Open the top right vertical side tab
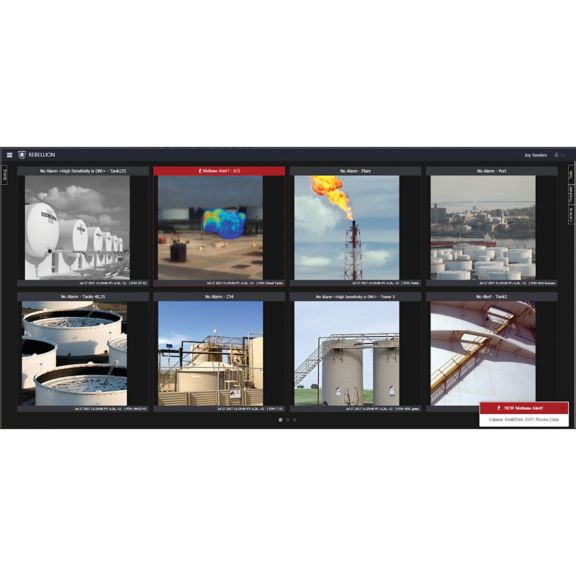Viewport: 576px width, 576px height. coord(570,175)
